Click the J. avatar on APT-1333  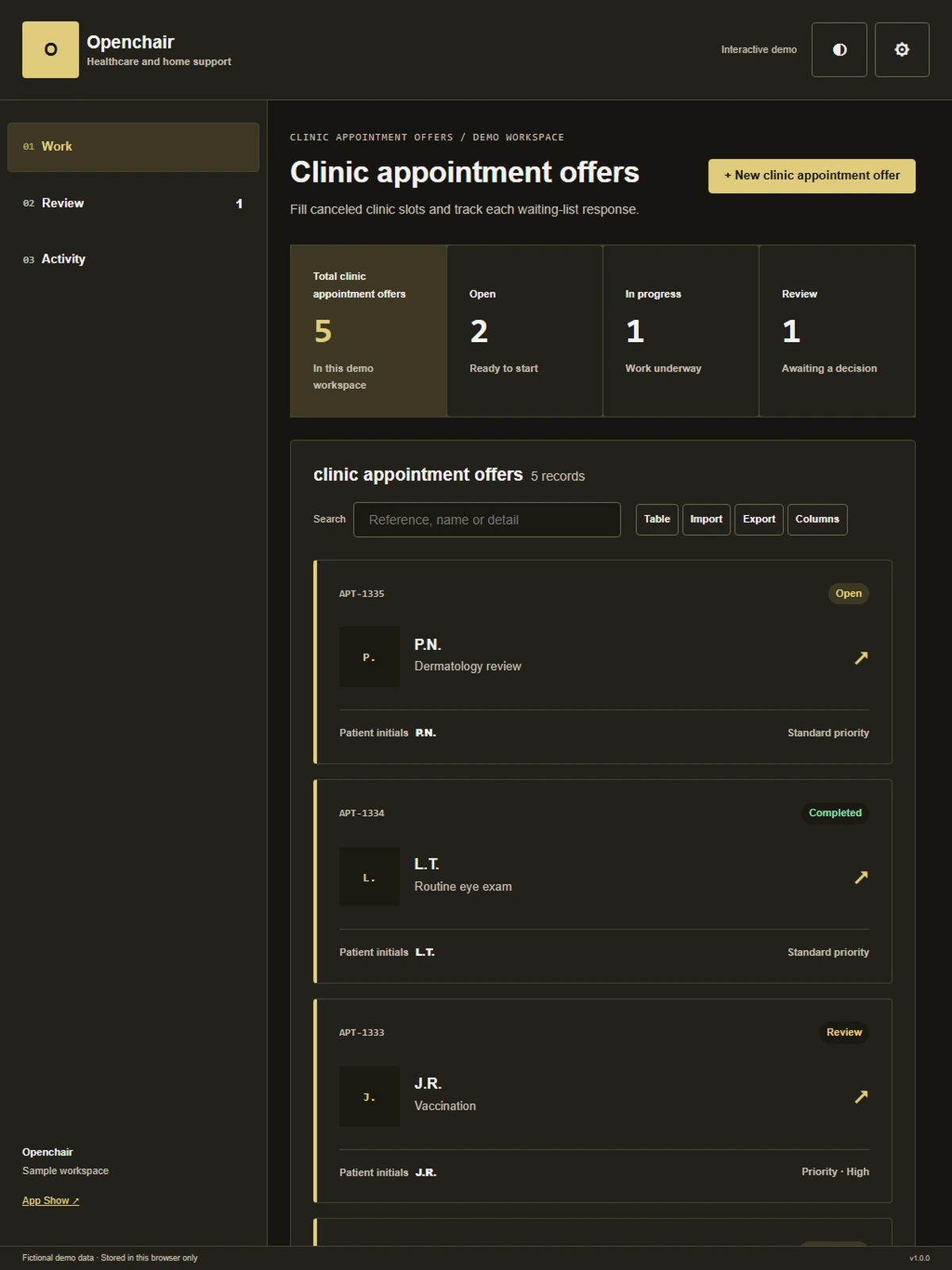pos(370,1096)
